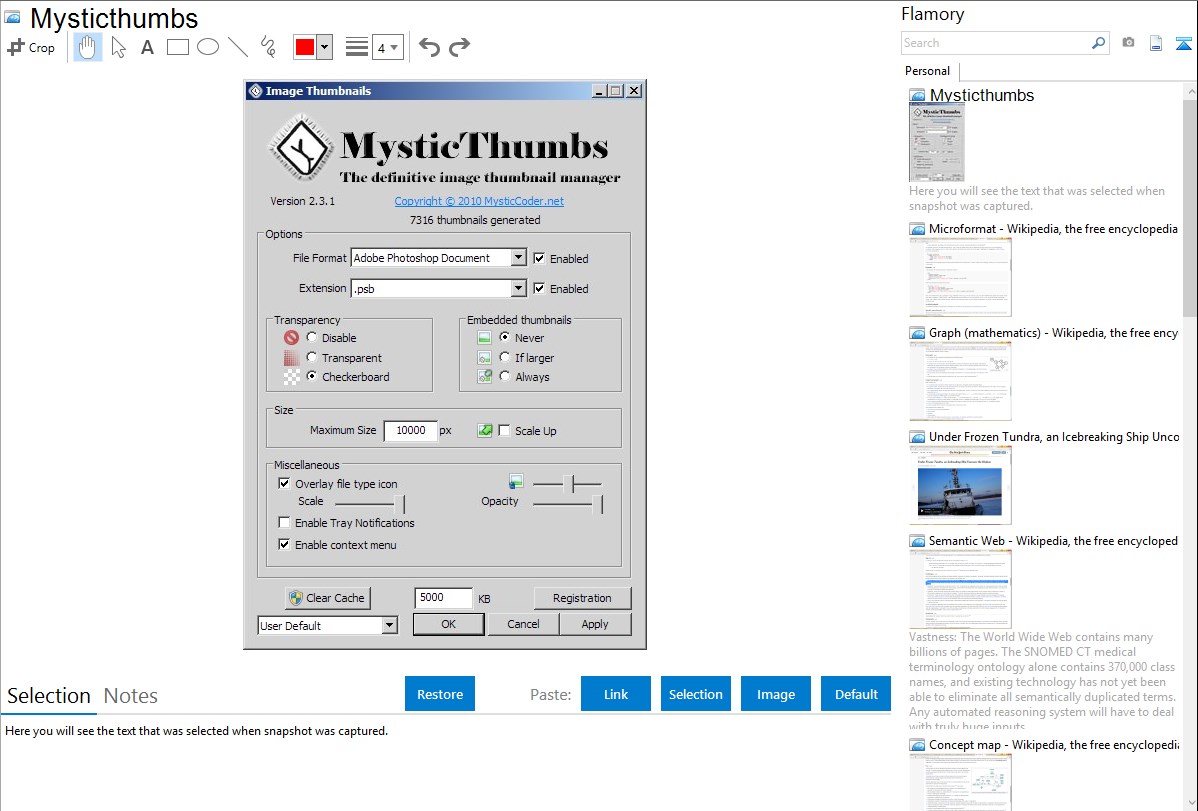Click the Image Thumbnails title bar icon
The height and width of the screenshot is (811, 1198).
(x=256, y=91)
